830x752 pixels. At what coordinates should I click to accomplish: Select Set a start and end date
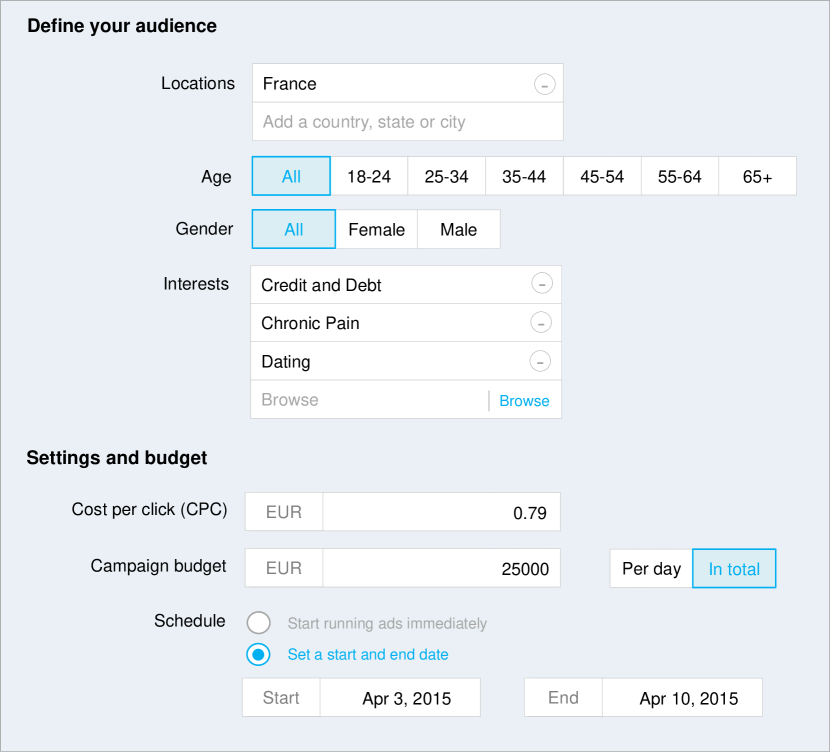point(258,655)
